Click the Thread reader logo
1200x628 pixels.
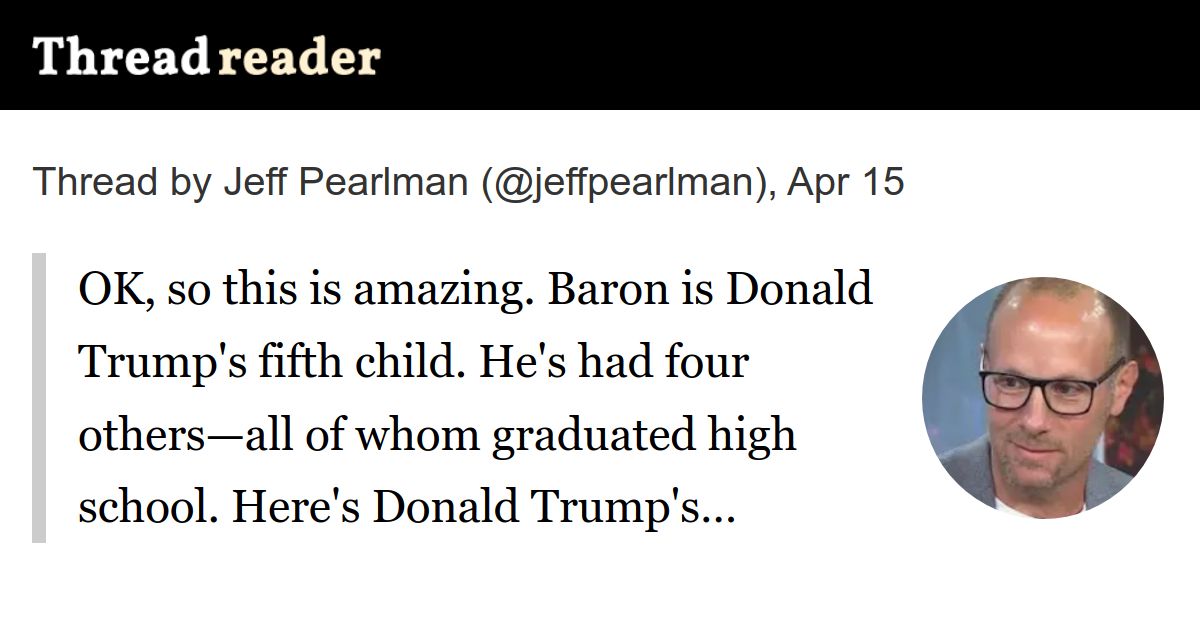point(207,56)
